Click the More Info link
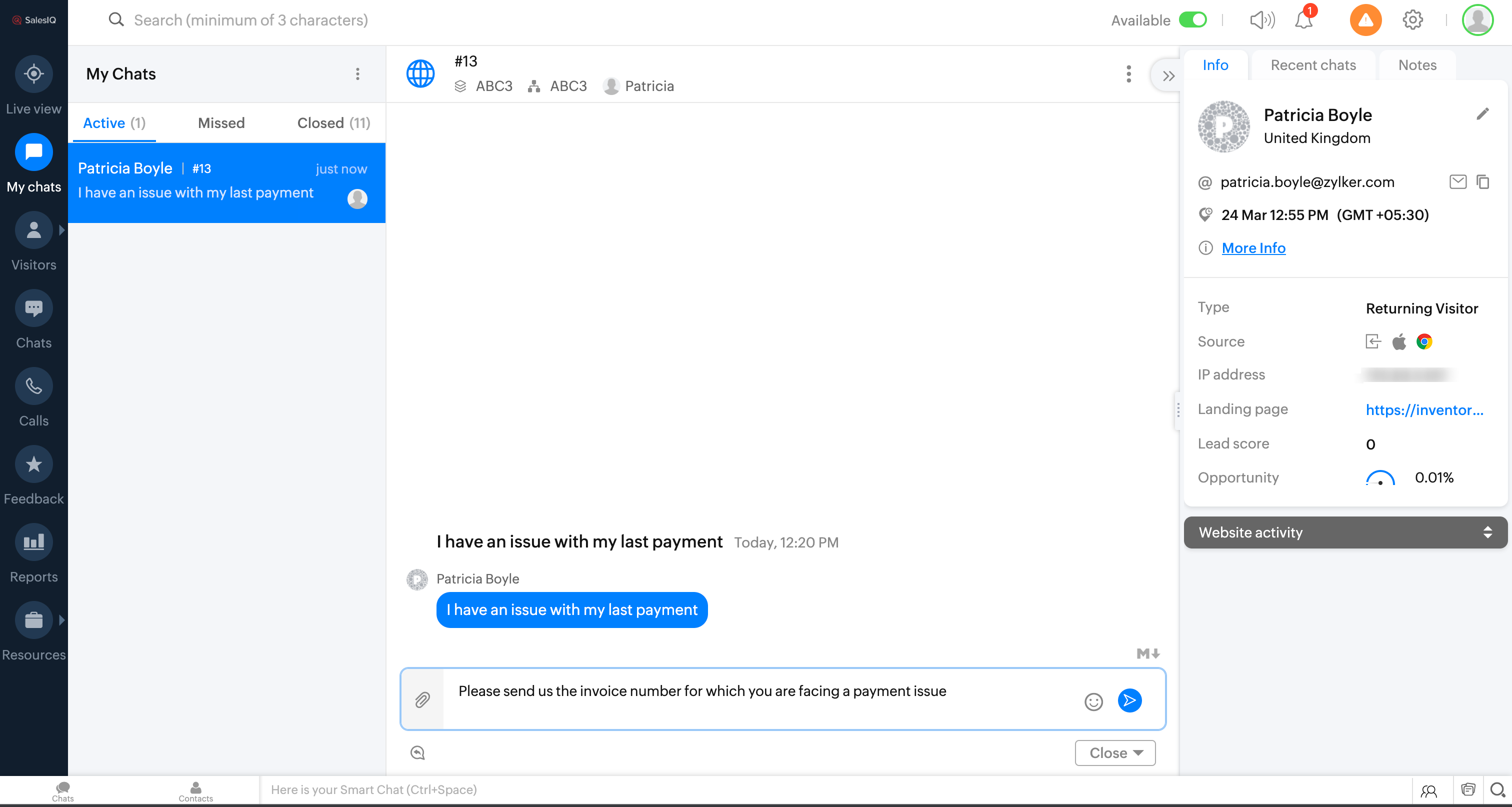The width and height of the screenshot is (1512, 807). coord(1253,247)
